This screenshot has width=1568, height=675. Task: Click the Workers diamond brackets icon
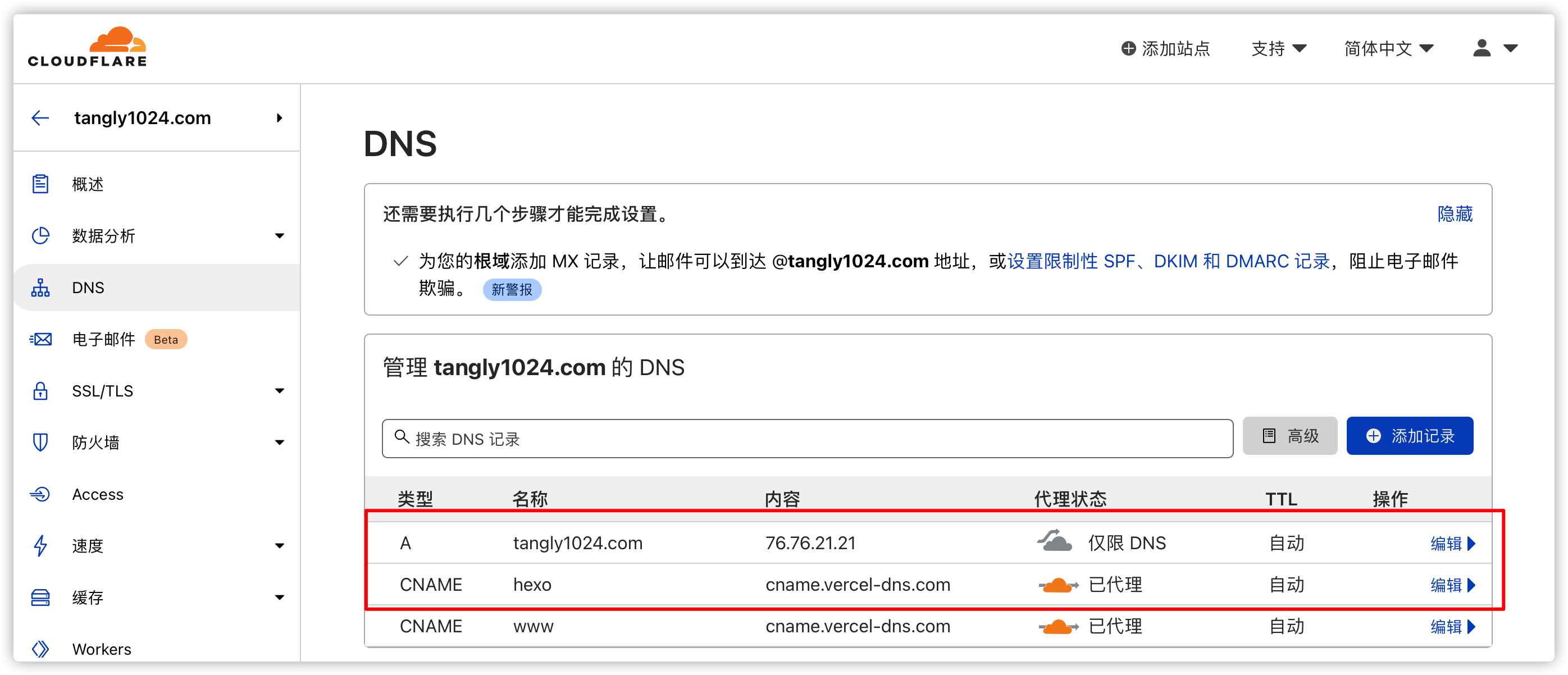pyautogui.click(x=40, y=649)
